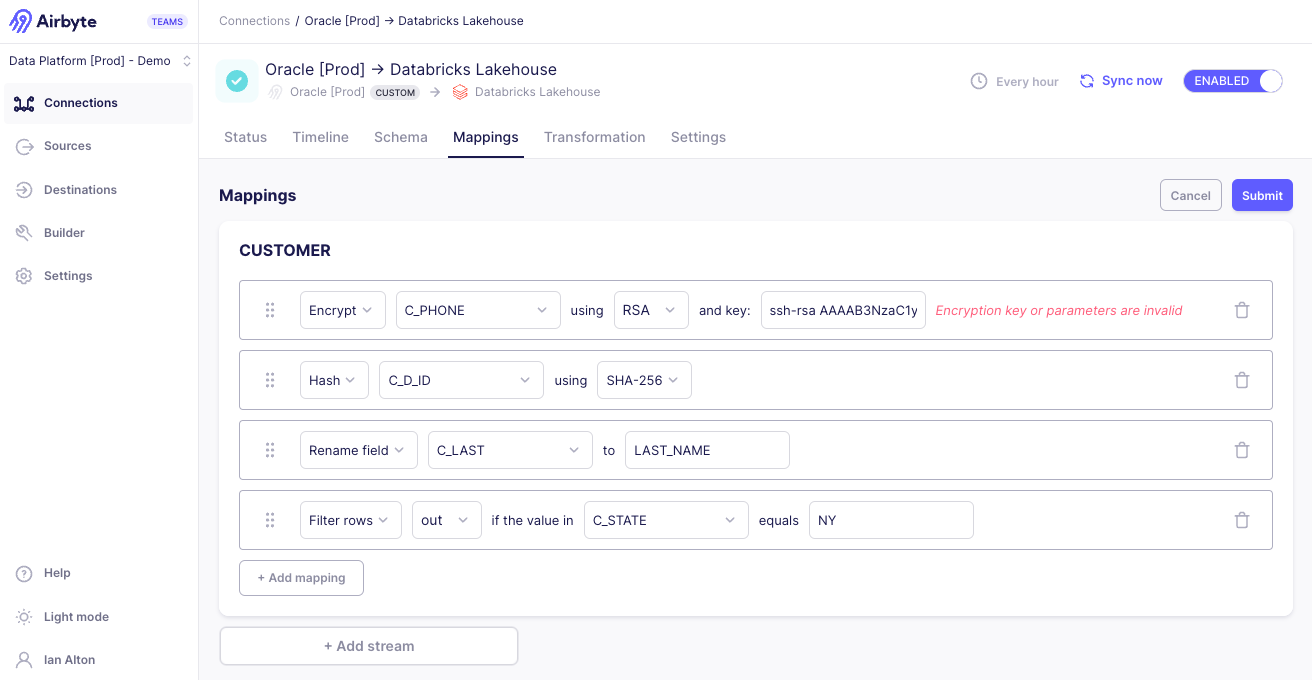Open the SHA-256 hash method dropdown
This screenshot has width=1312, height=680.
[644, 380]
